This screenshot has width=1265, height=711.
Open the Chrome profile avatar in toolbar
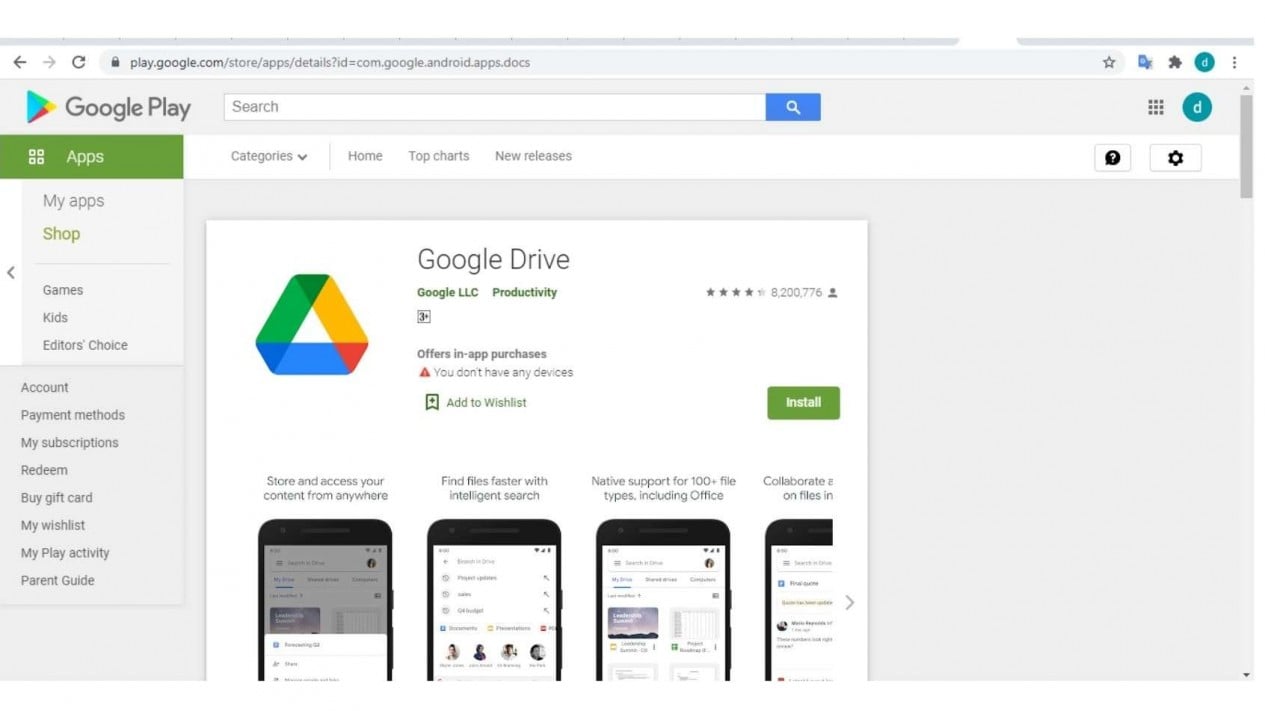click(x=1204, y=62)
